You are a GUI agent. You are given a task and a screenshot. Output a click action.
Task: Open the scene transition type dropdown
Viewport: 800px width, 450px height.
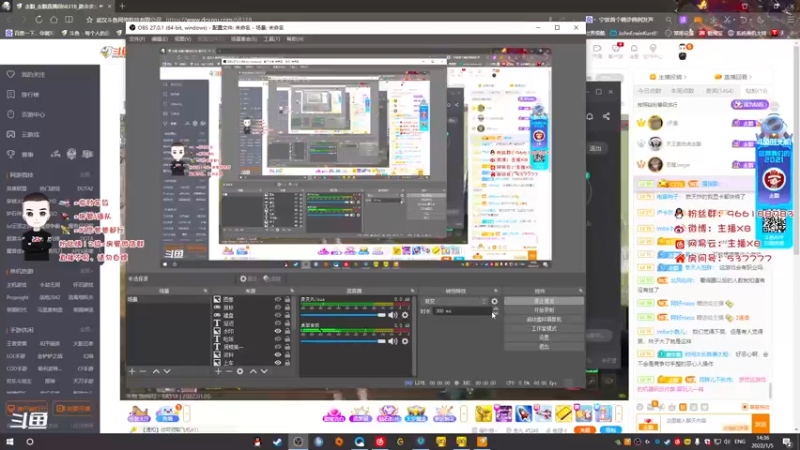455,301
